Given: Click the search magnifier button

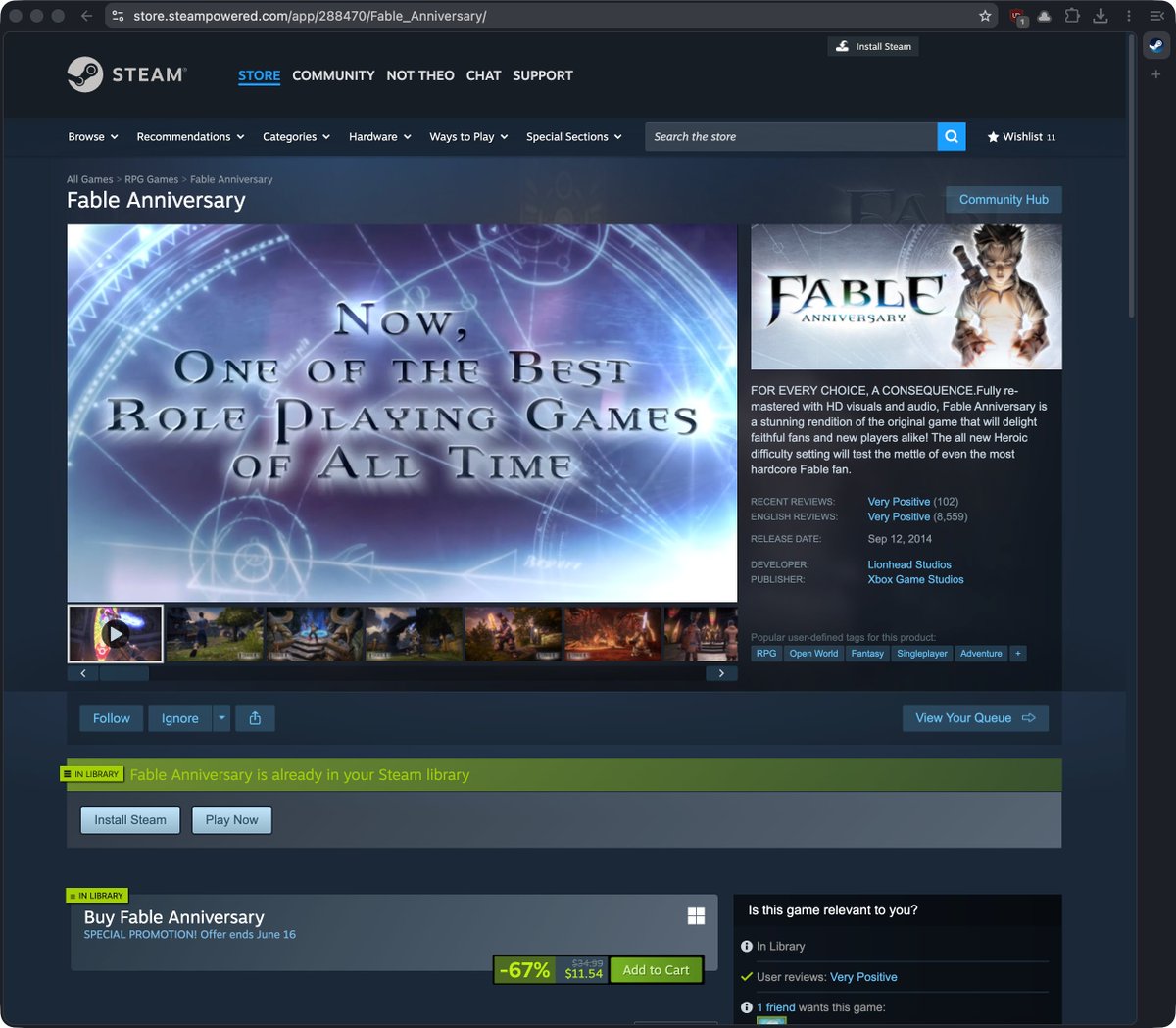Looking at the screenshot, I should 952,137.
